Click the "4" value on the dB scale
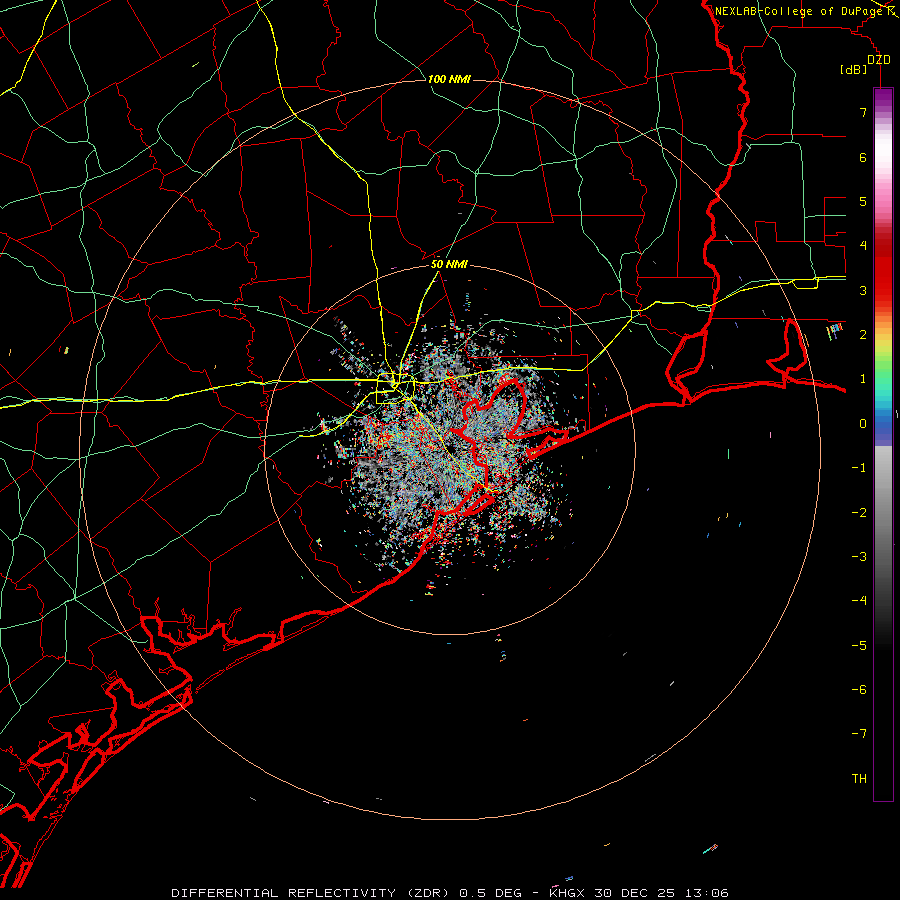 [863, 246]
